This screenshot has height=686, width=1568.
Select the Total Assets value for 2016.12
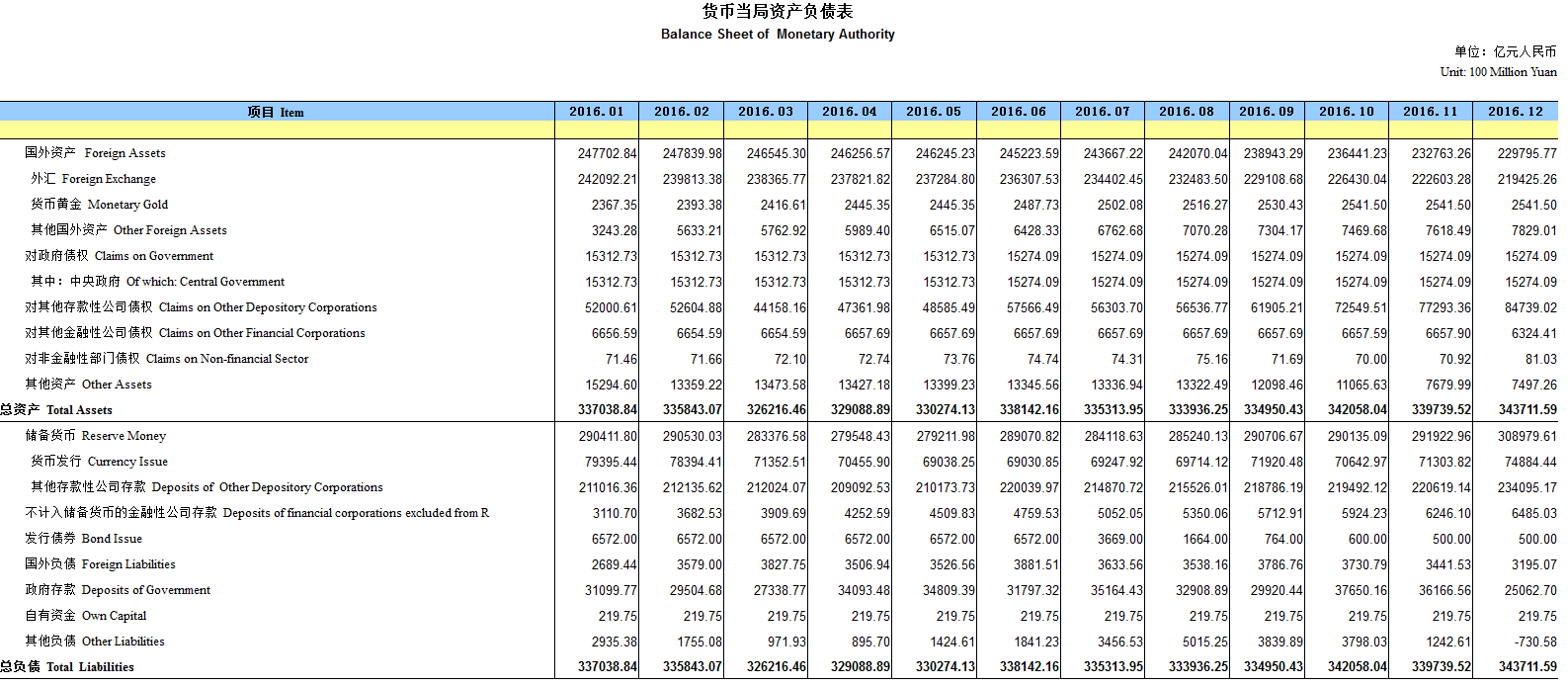click(1527, 410)
